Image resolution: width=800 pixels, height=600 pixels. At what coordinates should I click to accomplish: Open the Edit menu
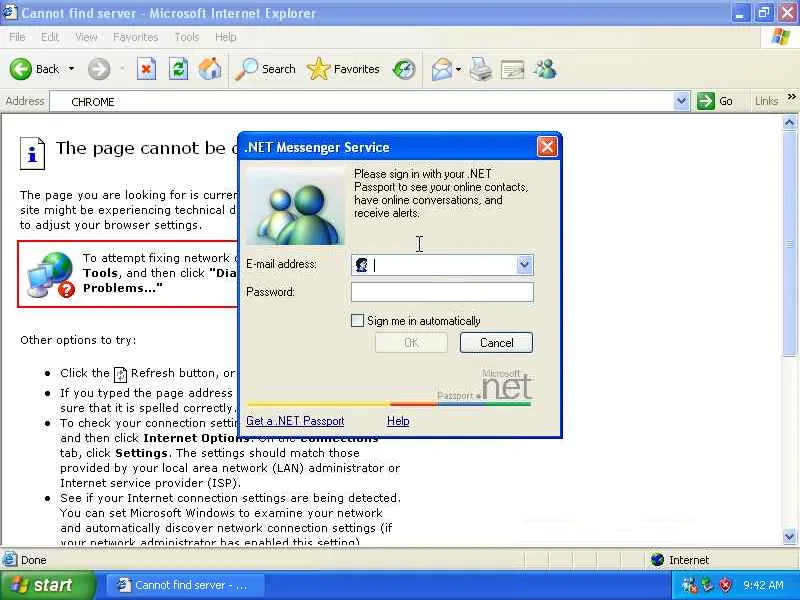[x=50, y=37]
